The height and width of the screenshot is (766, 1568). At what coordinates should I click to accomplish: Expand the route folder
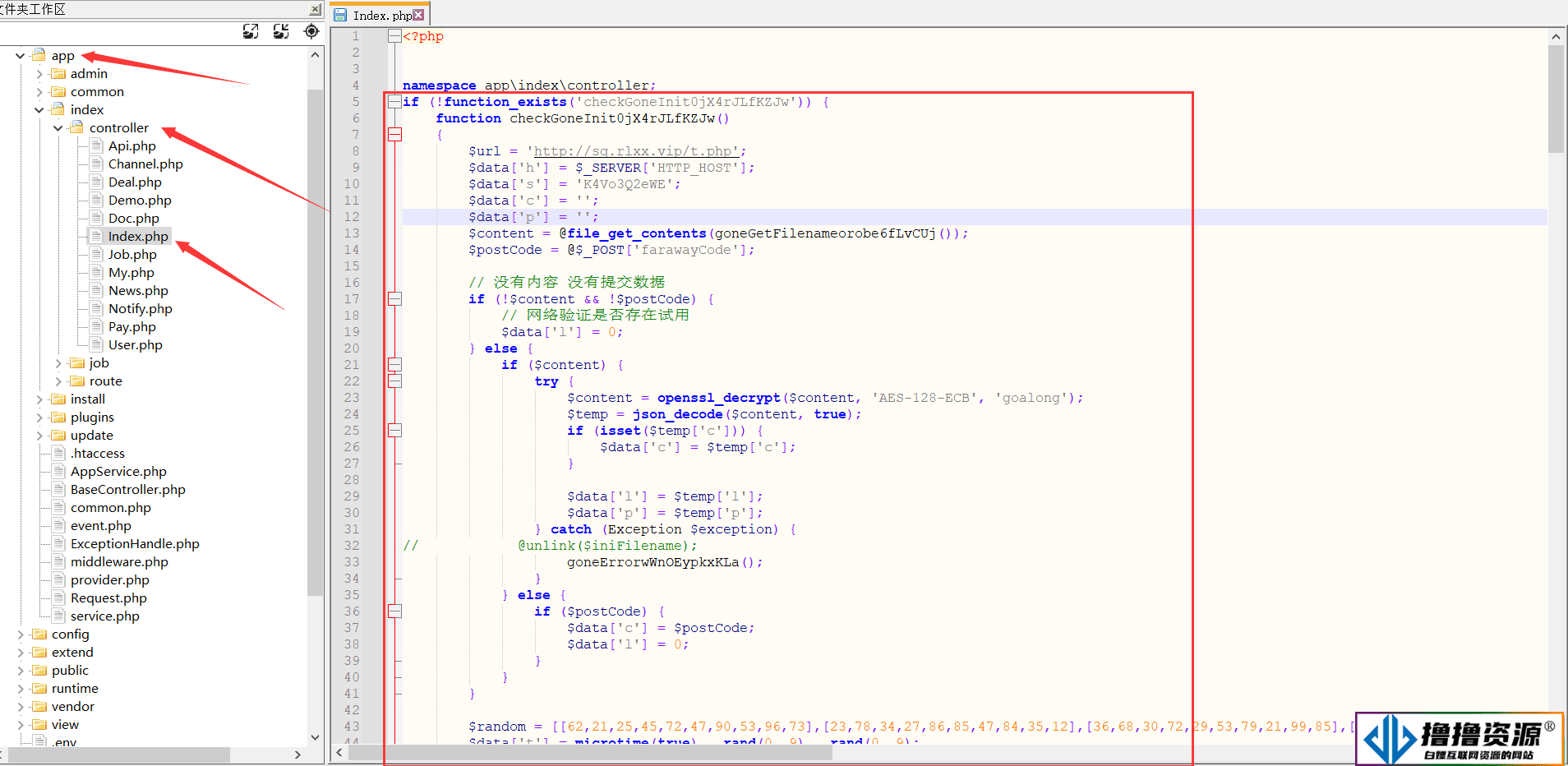click(58, 381)
